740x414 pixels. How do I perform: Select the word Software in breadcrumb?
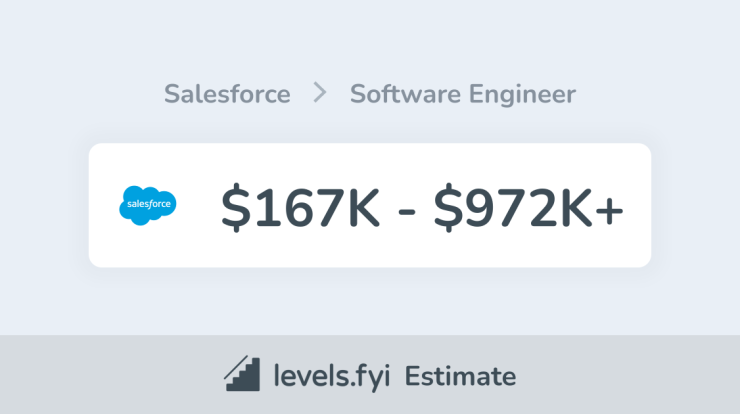tap(405, 93)
